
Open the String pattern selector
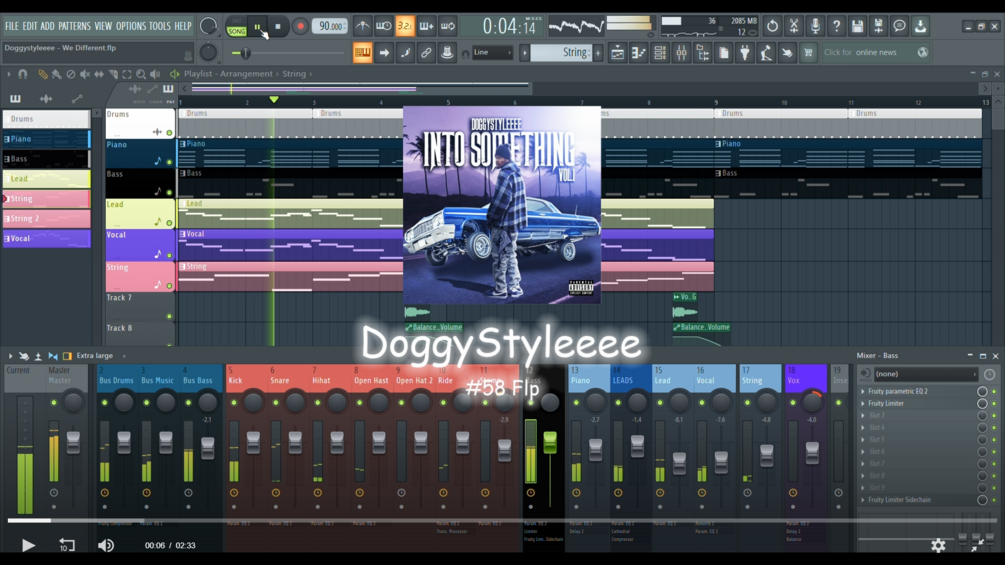561,53
